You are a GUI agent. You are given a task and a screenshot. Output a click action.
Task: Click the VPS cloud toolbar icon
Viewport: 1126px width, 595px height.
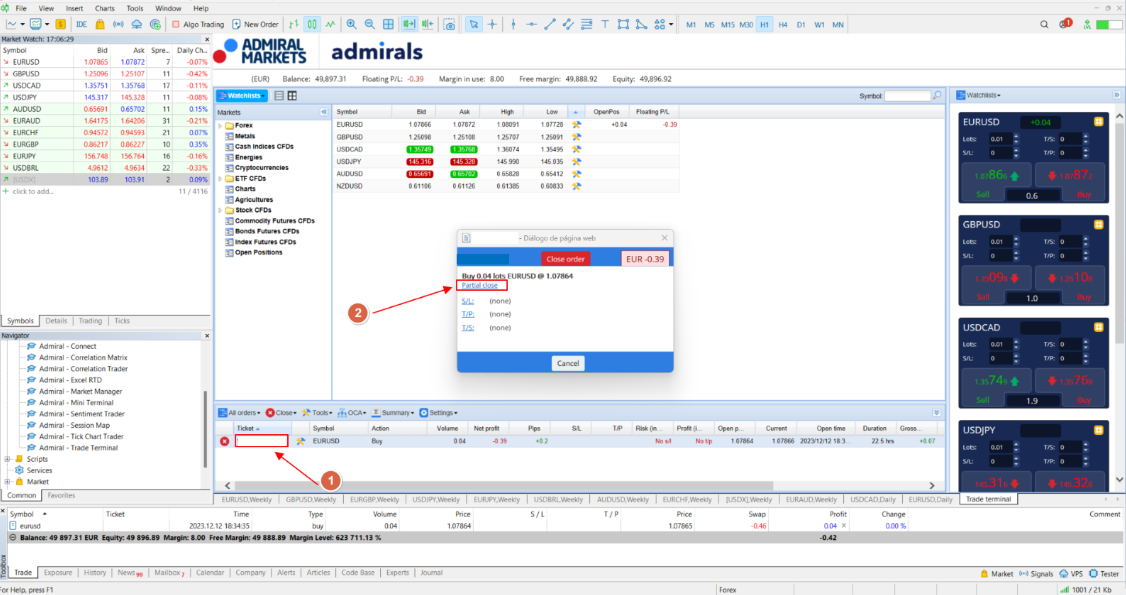136,24
